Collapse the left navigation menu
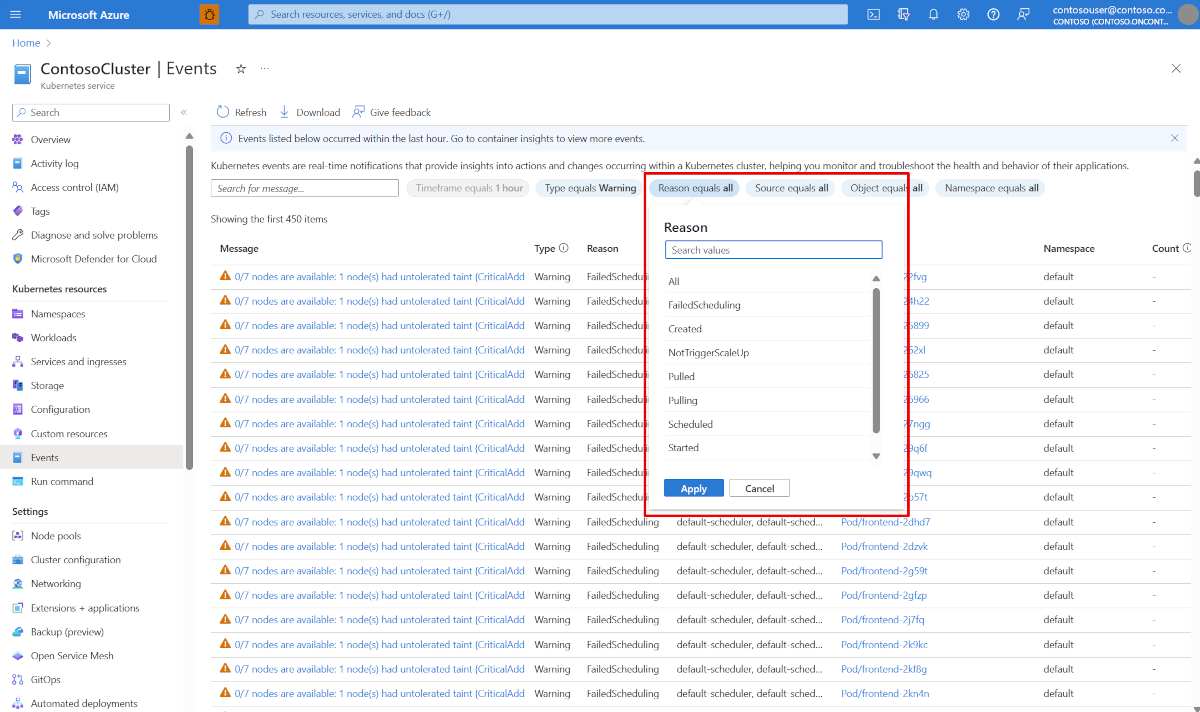Screen dimensions: 1200x712 click(184, 112)
